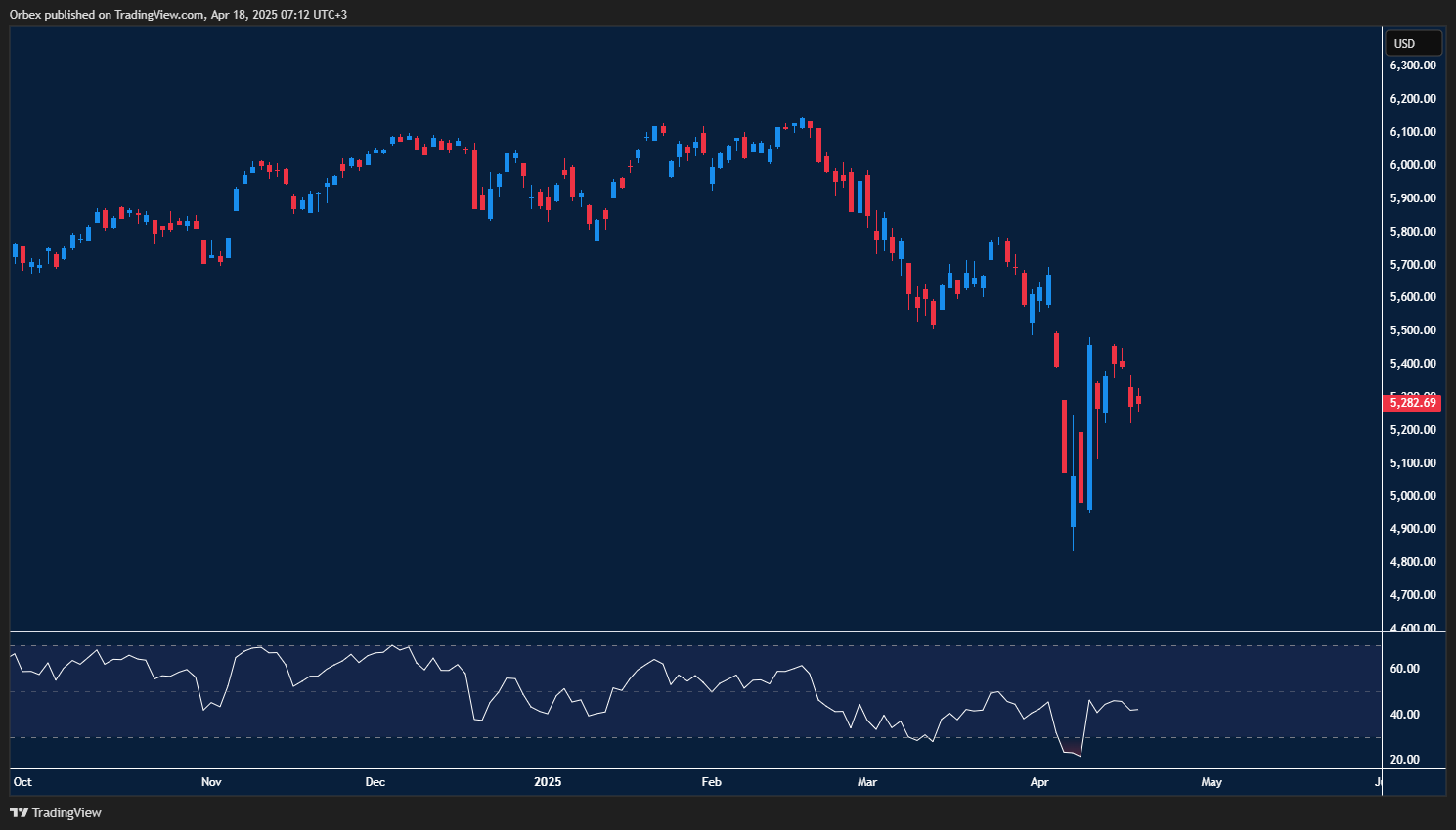Click the TradingView logo in the footer
1456x830 pixels.
click(x=56, y=812)
